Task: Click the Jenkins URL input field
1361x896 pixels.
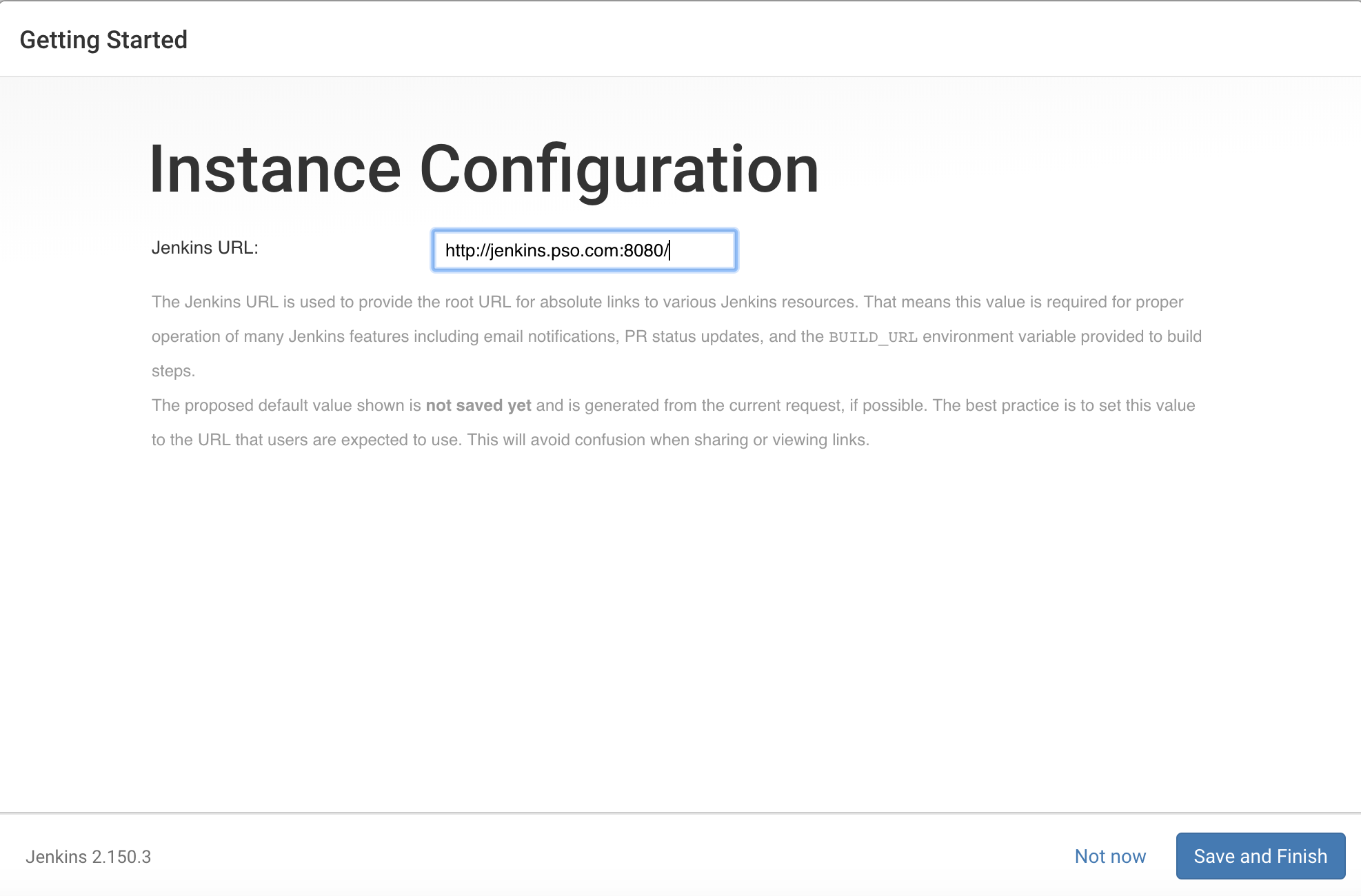Action: coord(584,250)
